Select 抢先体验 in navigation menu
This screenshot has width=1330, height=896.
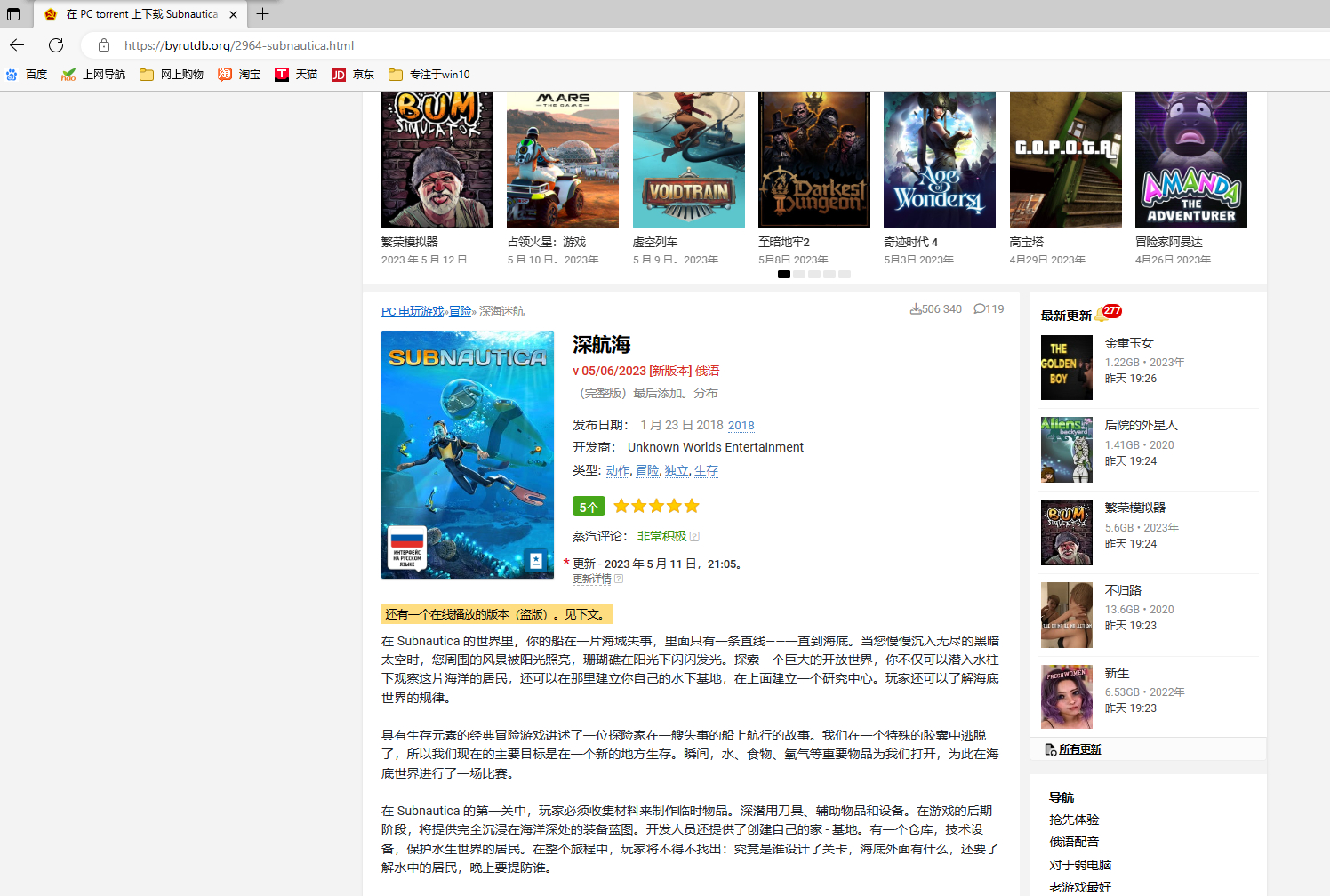pyautogui.click(x=1074, y=820)
